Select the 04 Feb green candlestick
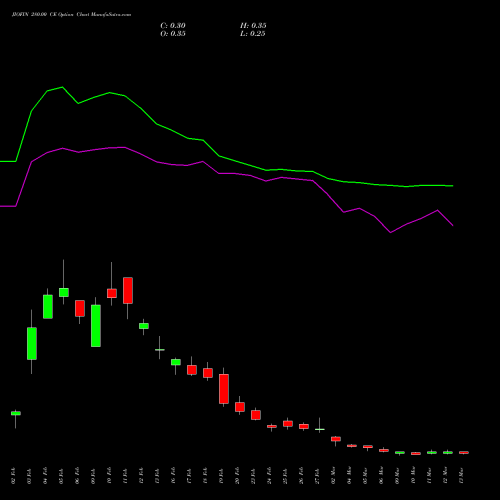This screenshot has width=500, height=500. 48,307
